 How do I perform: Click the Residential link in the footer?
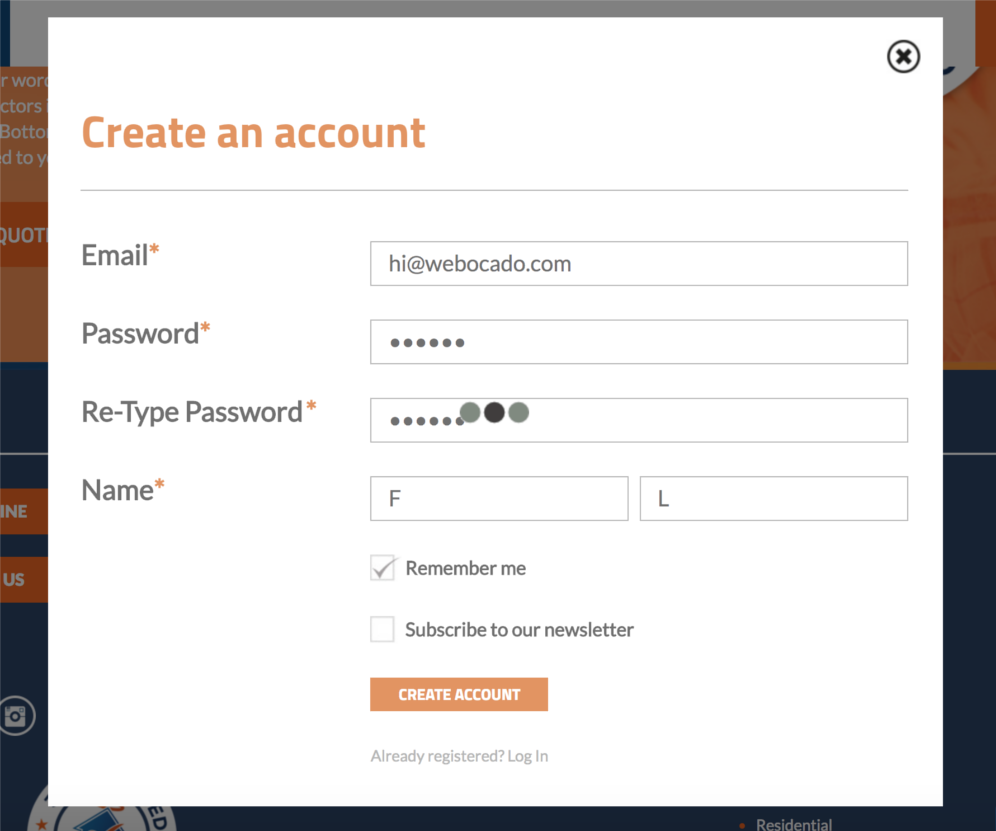click(793, 824)
